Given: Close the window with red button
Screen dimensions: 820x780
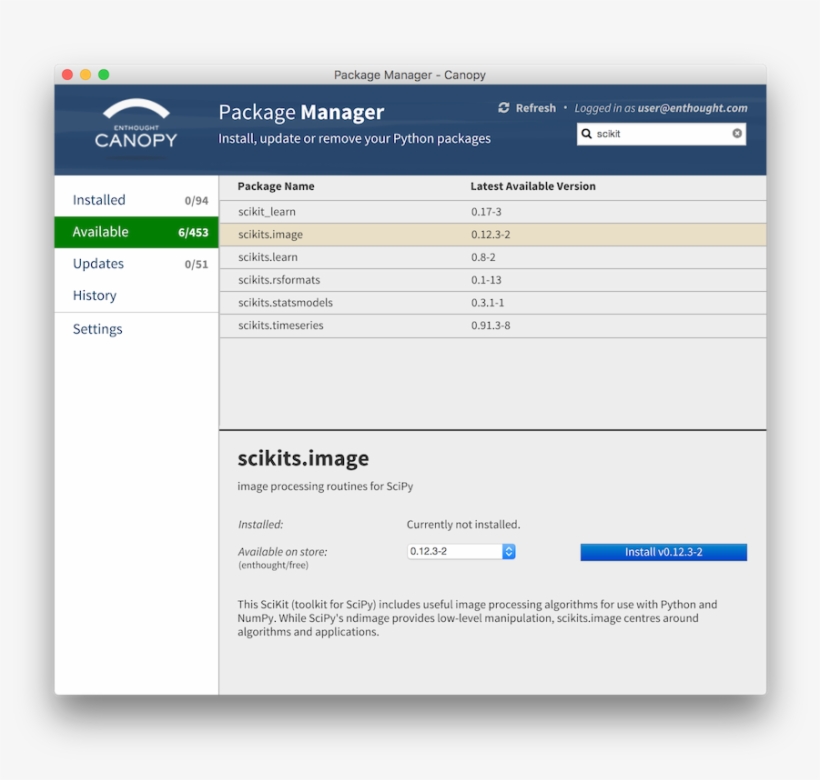Looking at the screenshot, I should [67, 75].
